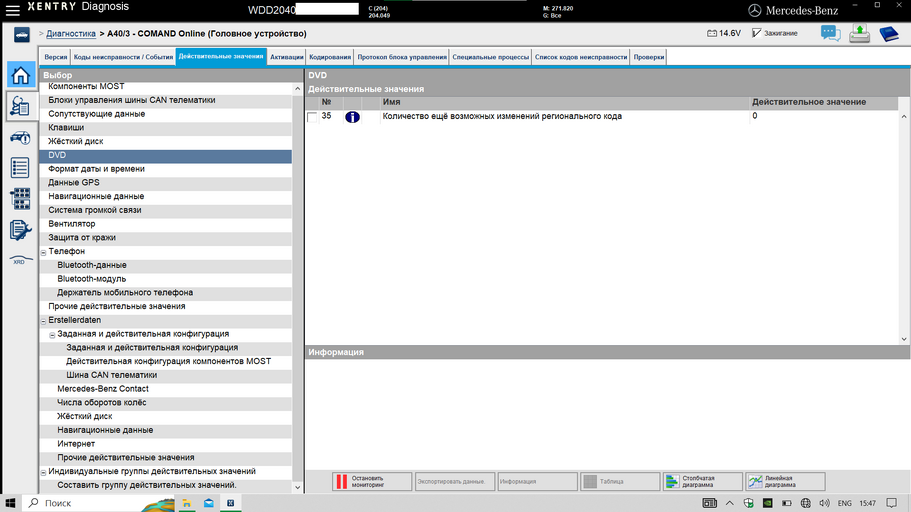
Task: Go to the Home sidebar icon
Action: (20, 76)
